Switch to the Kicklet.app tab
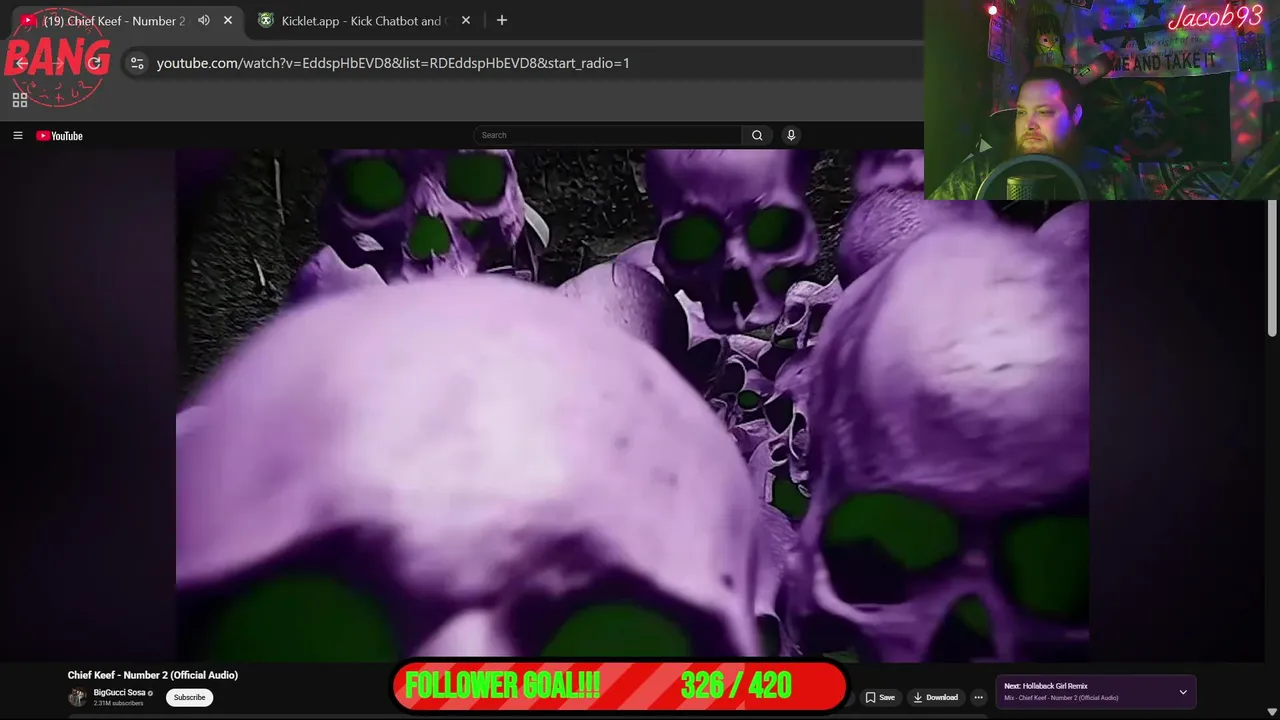The width and height of the screenshot is (1280, 720). click(x=364, y=20)
